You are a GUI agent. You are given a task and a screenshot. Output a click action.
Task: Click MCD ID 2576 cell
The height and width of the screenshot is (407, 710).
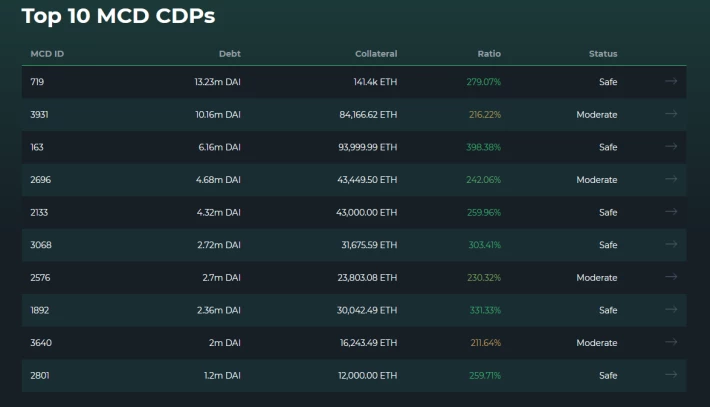click(40, 278)
